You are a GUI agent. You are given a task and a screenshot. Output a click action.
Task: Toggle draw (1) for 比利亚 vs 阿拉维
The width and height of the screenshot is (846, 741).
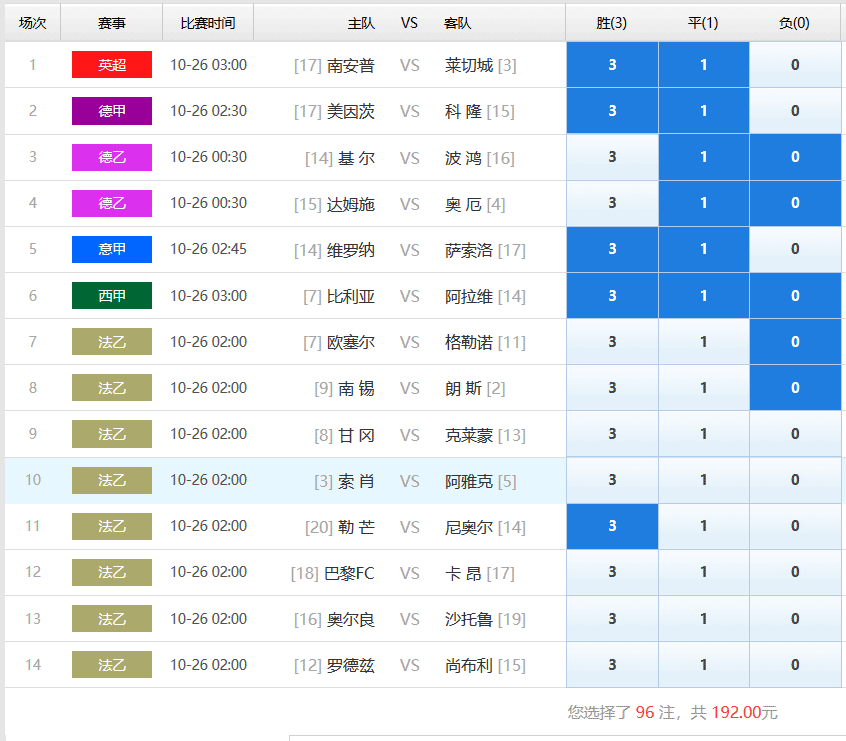pos(704,296)
